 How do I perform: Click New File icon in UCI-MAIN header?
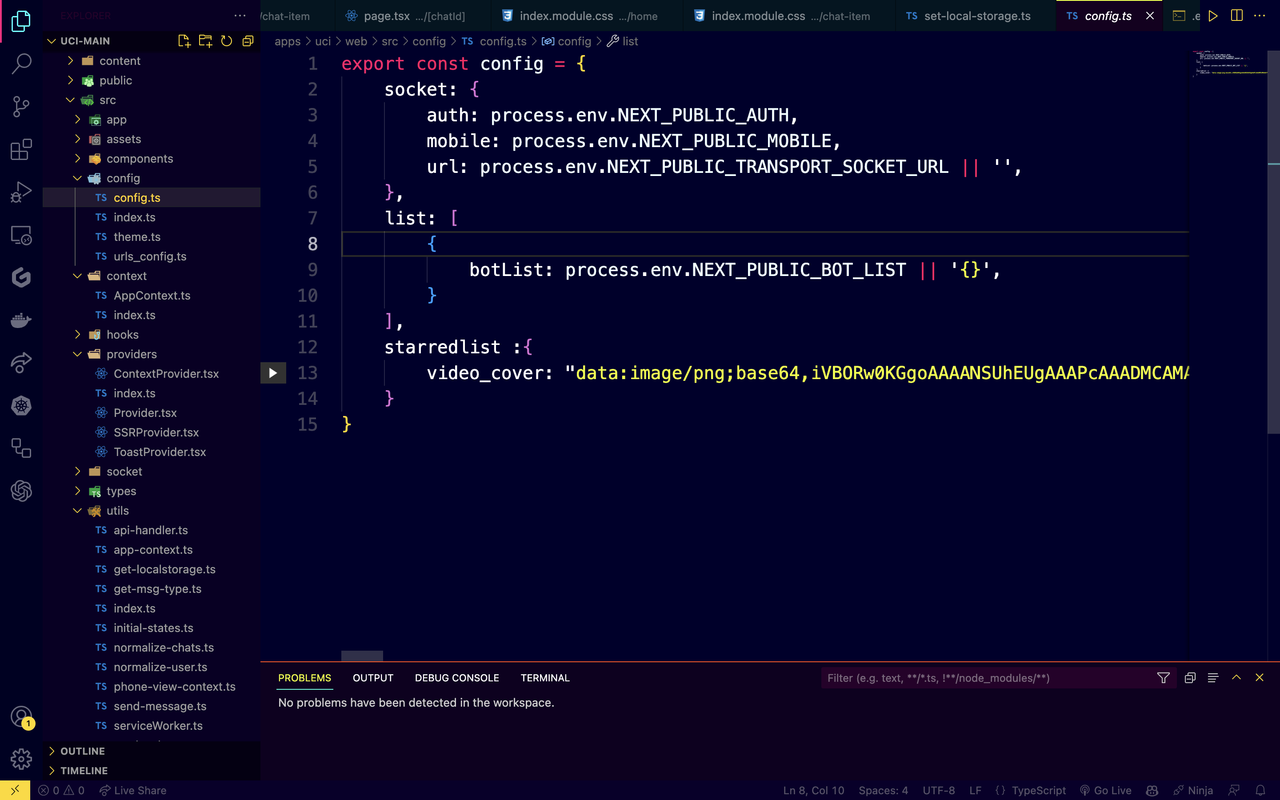[x=184, y=41]
